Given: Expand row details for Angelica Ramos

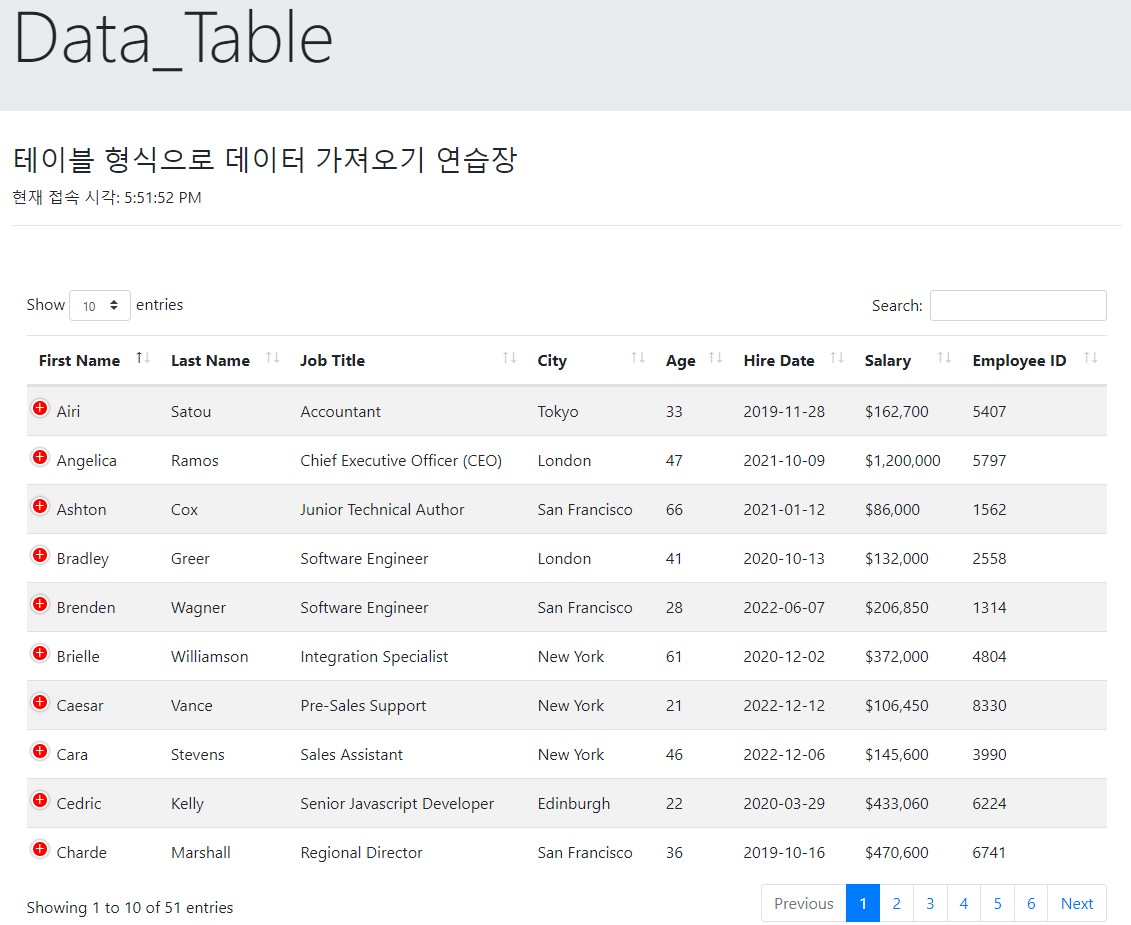Looking at the screenshot, I should pos(40,458).
